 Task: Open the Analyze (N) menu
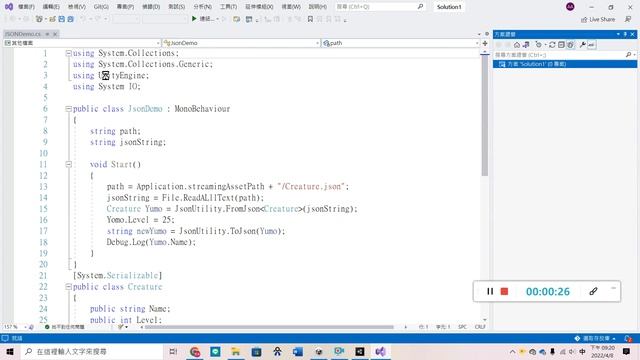[x=202, y=7]
